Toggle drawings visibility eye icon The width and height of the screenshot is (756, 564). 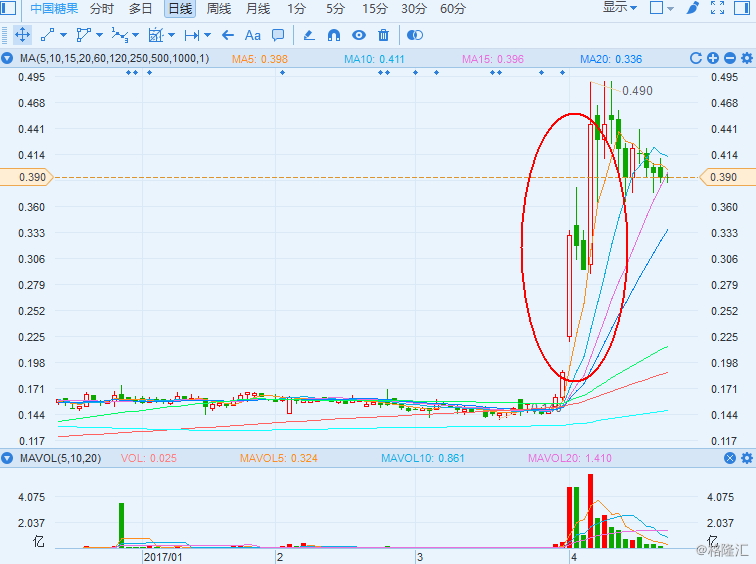click(359, 35)
